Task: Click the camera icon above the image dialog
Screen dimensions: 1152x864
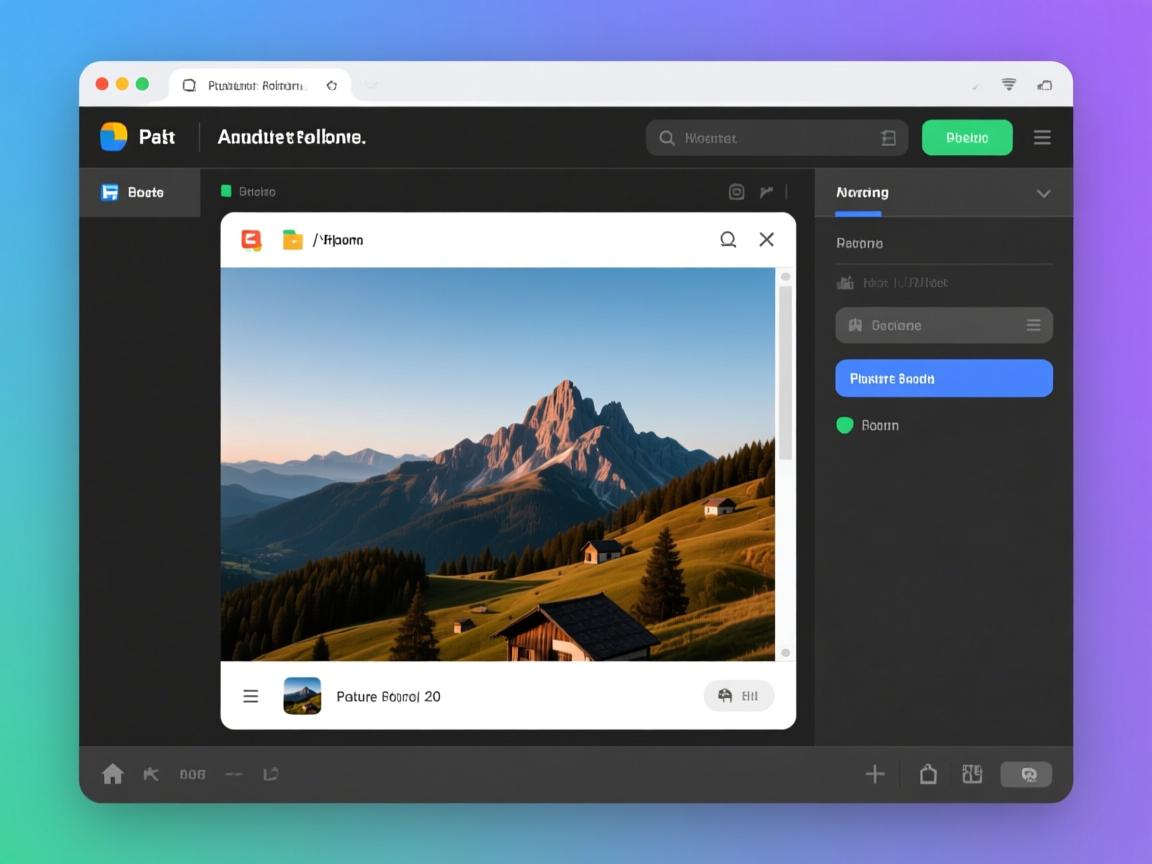Action: tap(737, 192)
